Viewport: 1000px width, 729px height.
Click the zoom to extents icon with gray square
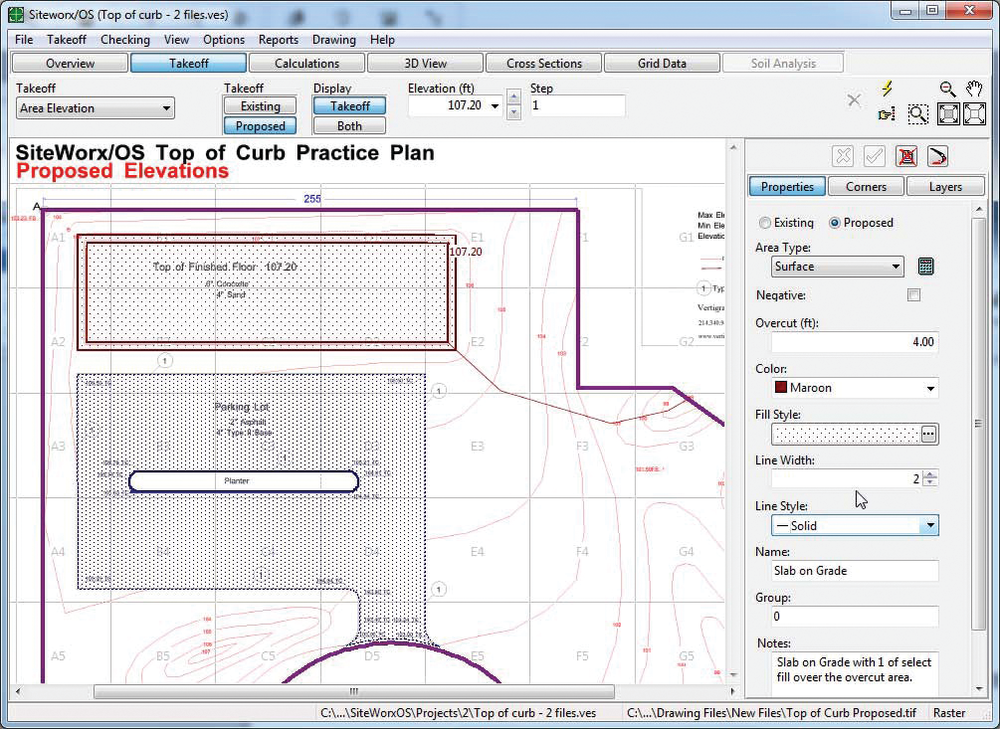948,114
